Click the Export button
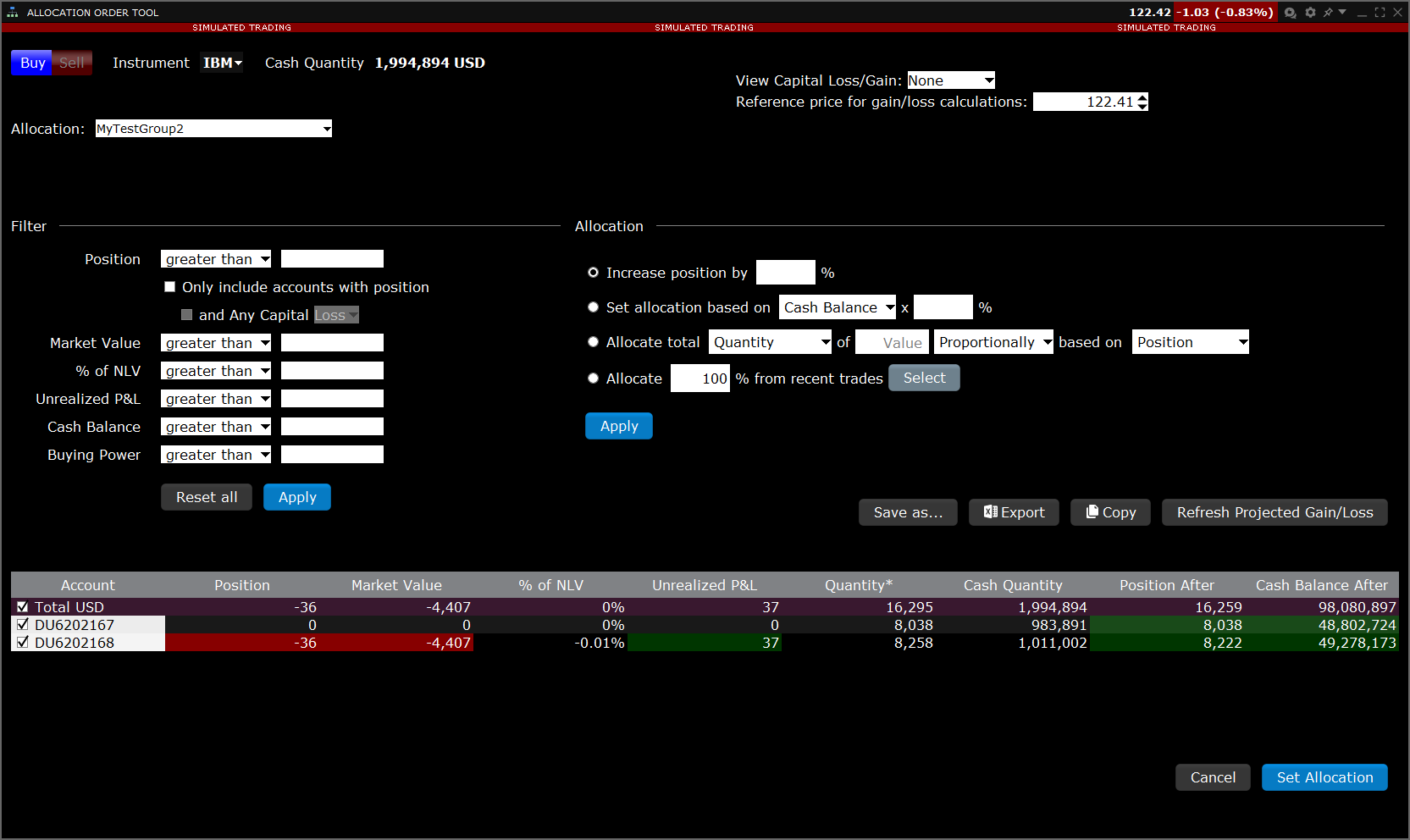 coord(1014,512)
